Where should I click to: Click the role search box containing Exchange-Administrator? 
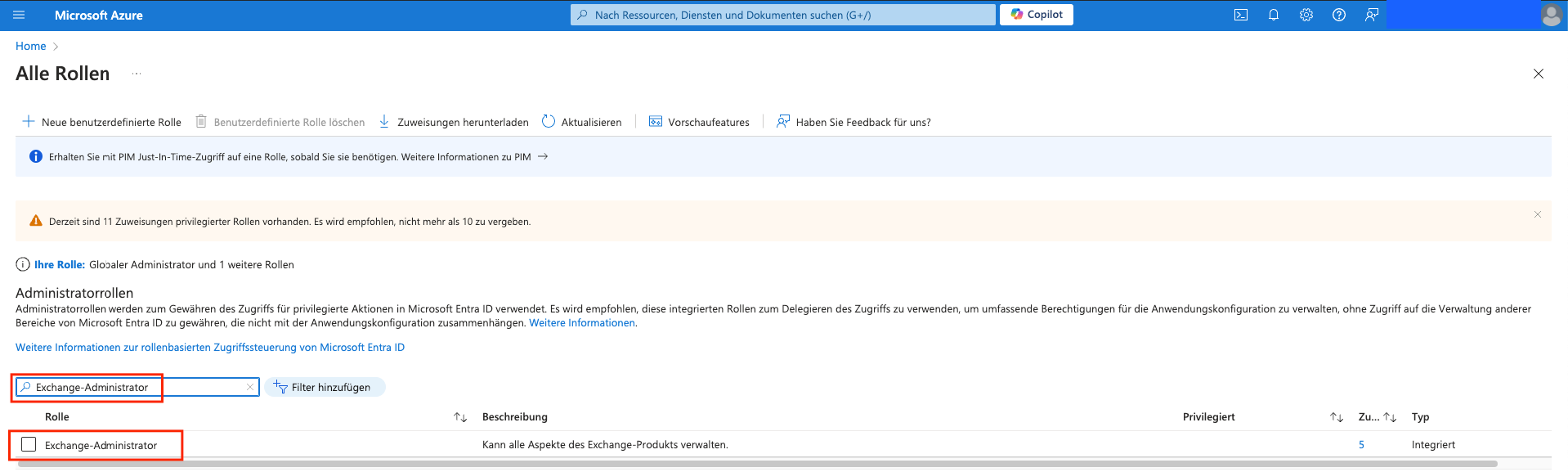137,387
